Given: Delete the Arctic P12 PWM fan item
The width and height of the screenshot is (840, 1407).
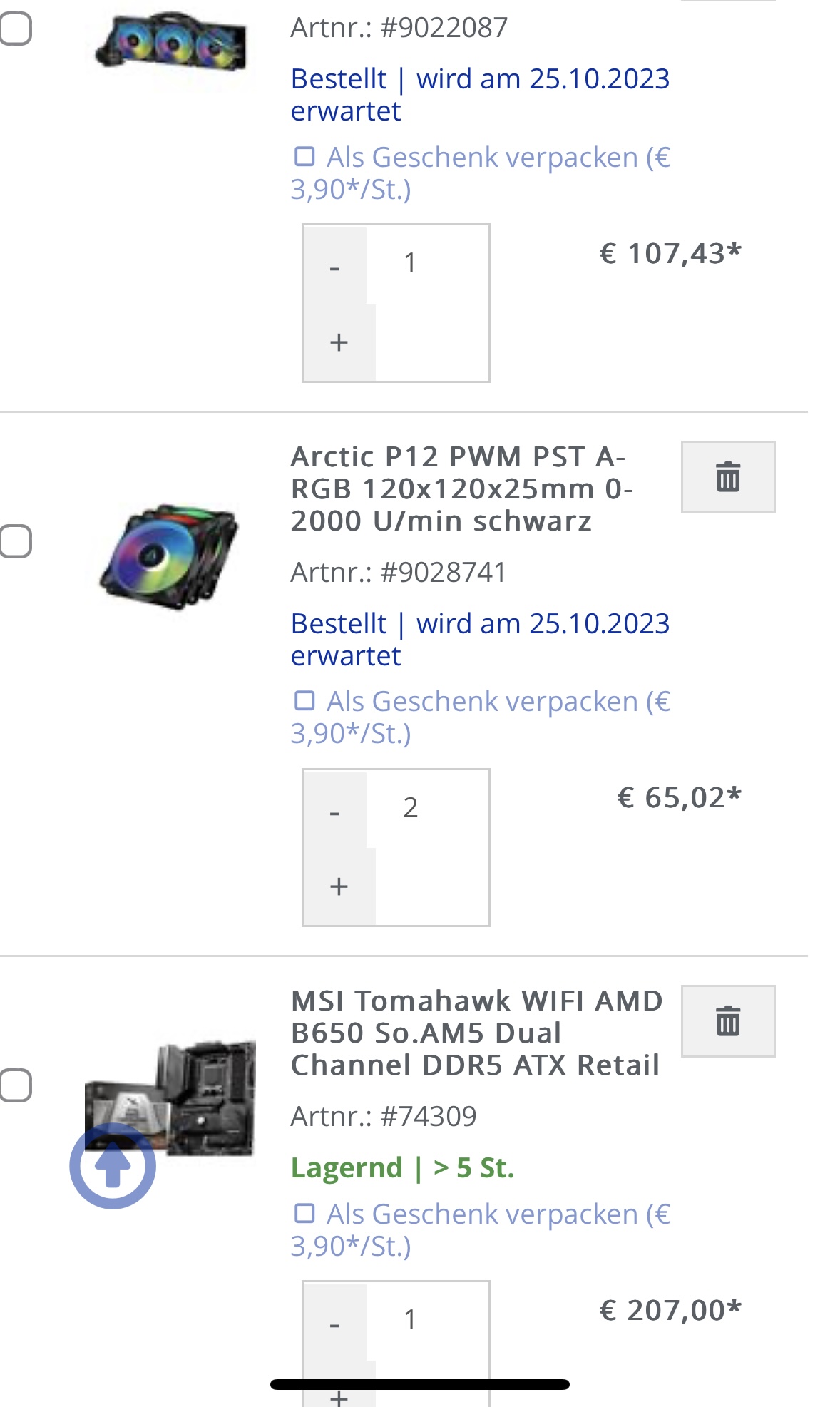Looking at the screenshot, I should (x=727, y=476).
